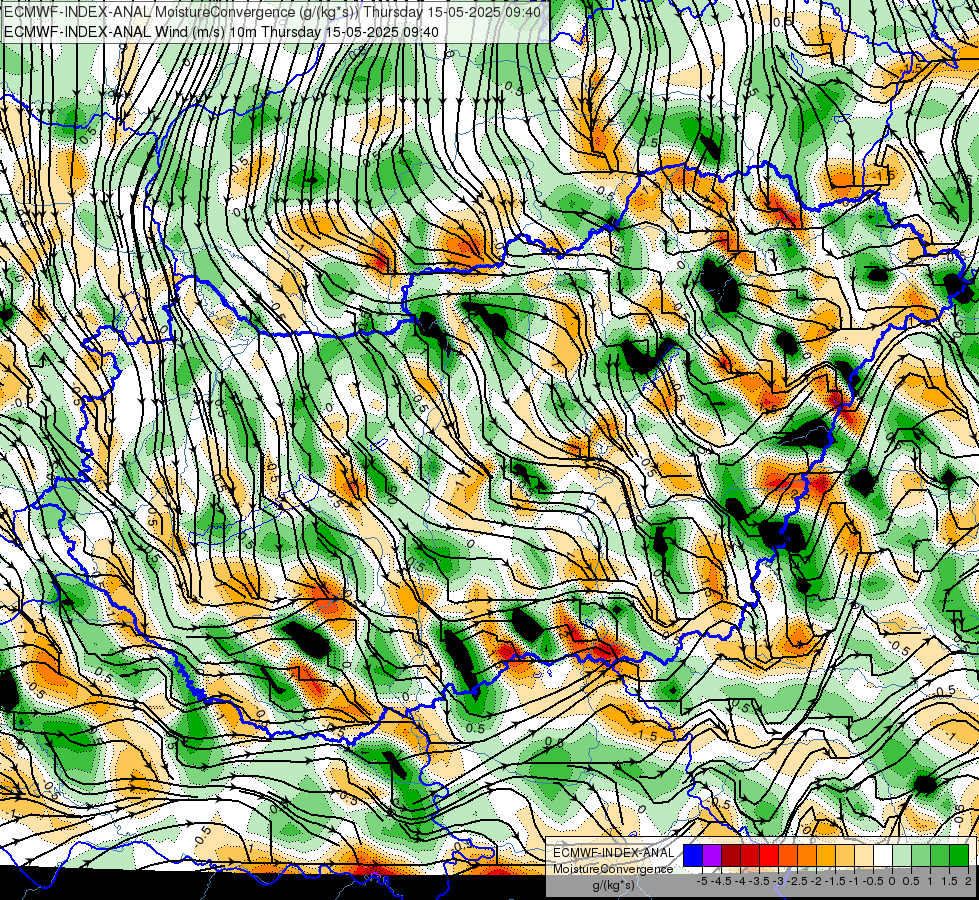
Task: Pick the bright red swatch between -3.5 and -3
Action: 769,856
